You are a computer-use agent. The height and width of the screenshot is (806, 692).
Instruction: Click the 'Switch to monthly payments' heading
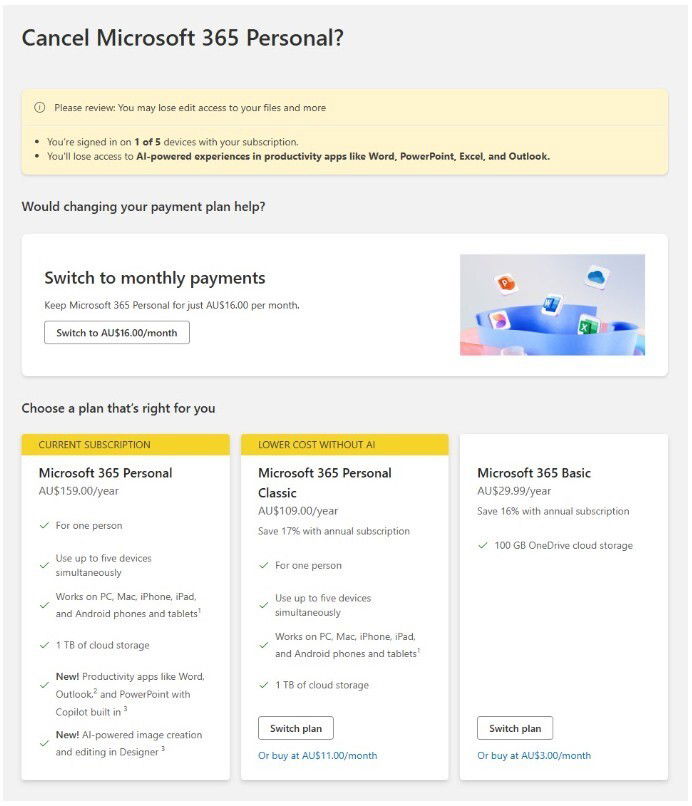[x=155, y=278]
